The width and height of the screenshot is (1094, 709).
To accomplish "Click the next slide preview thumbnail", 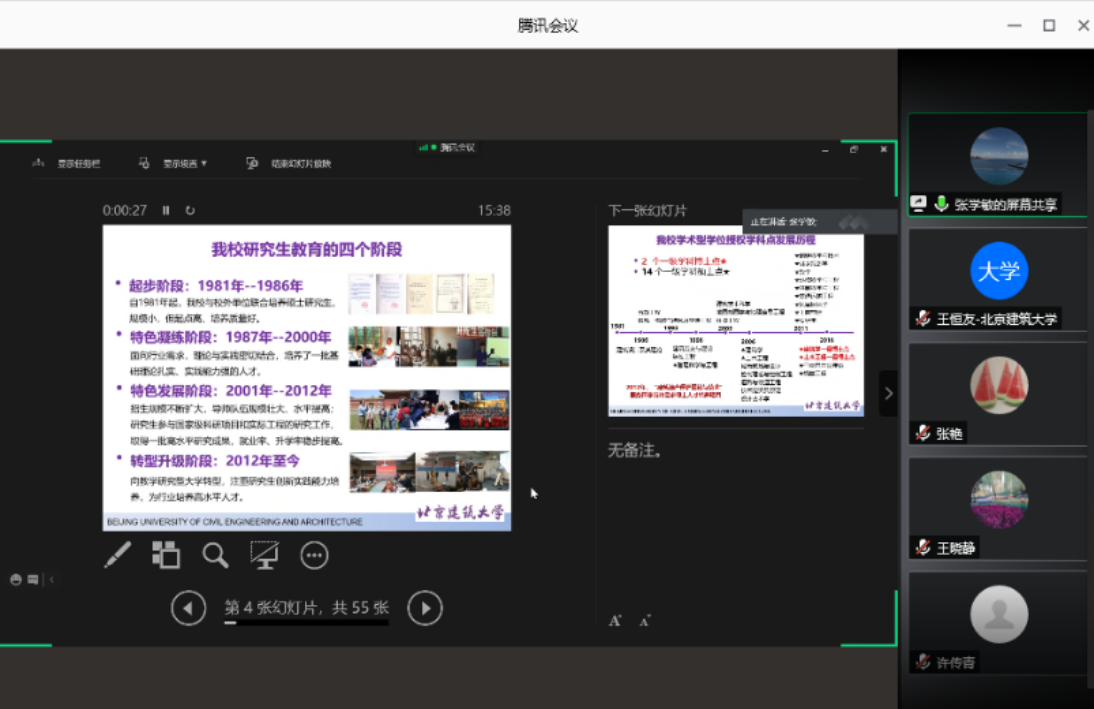I will pos(735,320).
